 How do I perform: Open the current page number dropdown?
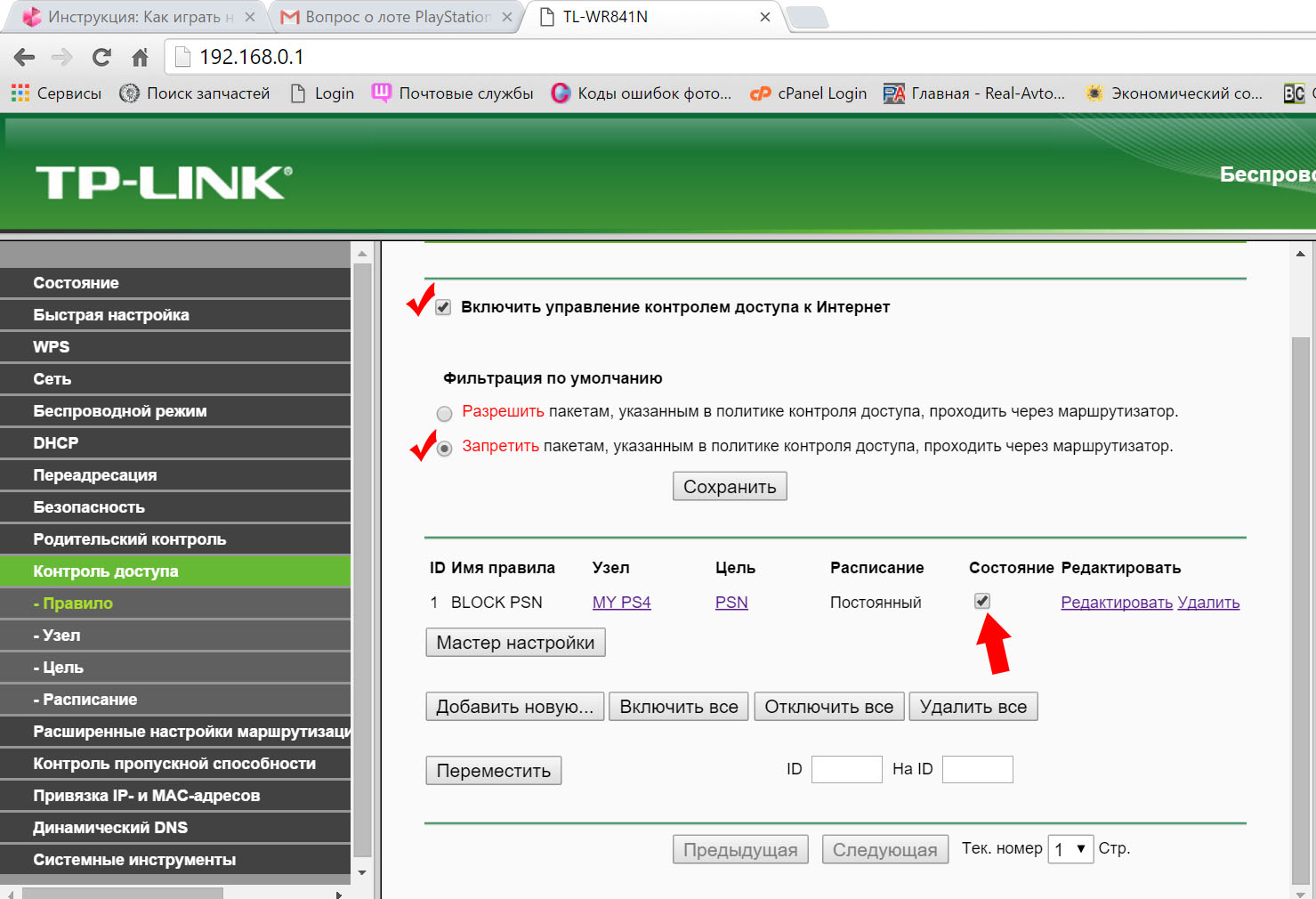click(x=1070, y=849)
